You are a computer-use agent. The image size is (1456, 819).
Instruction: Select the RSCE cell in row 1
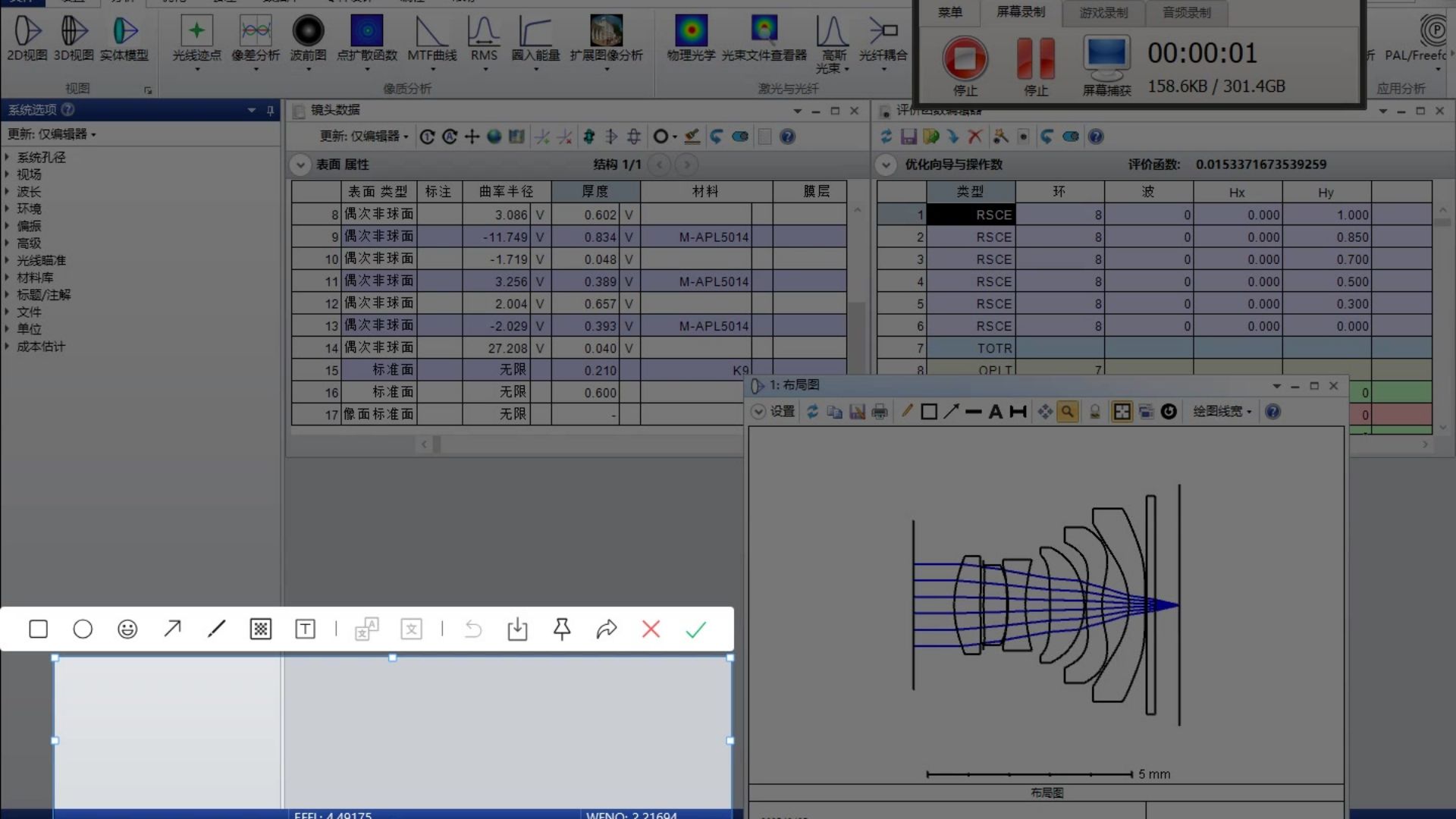[971, 215]
